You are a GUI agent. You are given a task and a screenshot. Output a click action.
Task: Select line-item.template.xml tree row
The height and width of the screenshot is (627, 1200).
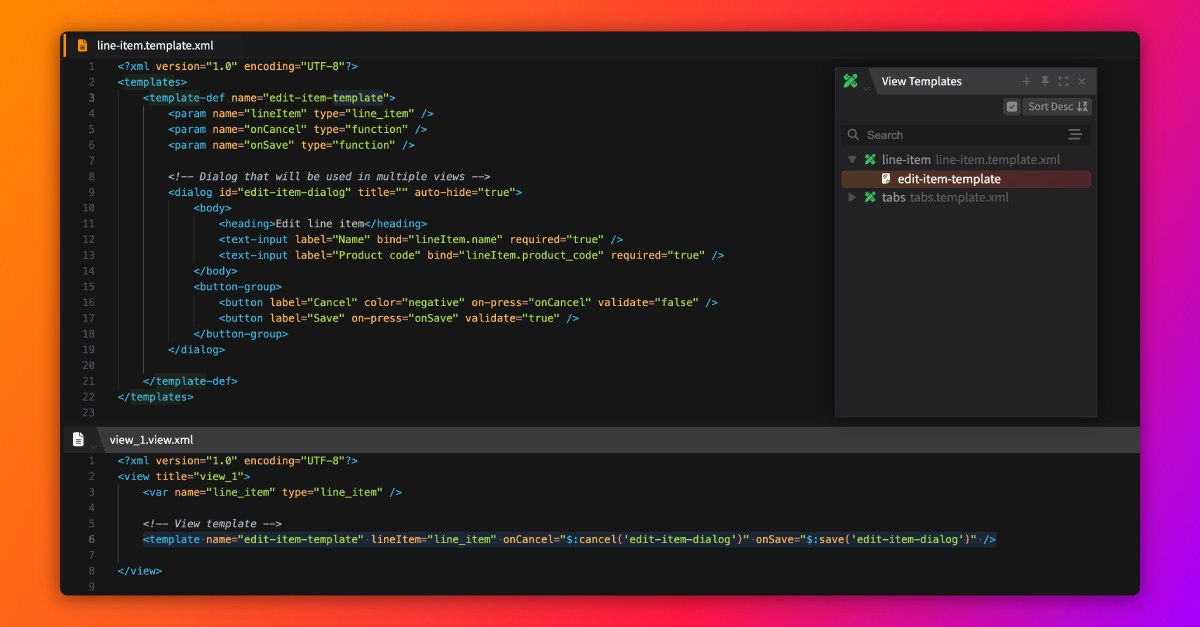966,160
